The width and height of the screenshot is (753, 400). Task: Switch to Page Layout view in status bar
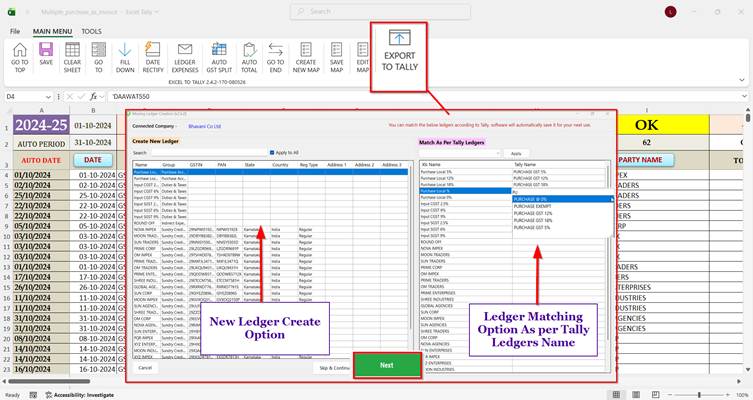pos(636,395)
